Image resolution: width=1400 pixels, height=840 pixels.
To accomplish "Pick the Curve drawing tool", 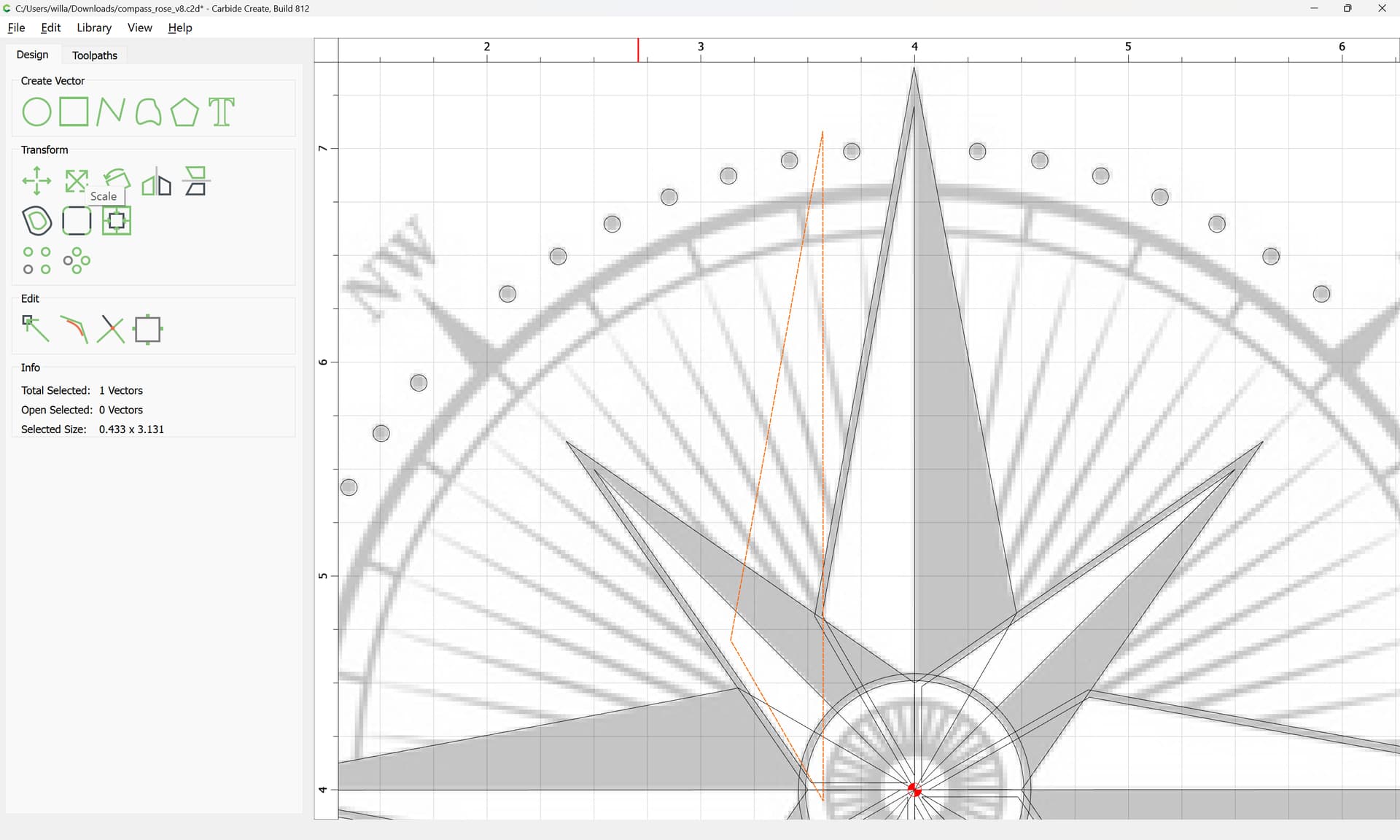I will pos(148,112).
